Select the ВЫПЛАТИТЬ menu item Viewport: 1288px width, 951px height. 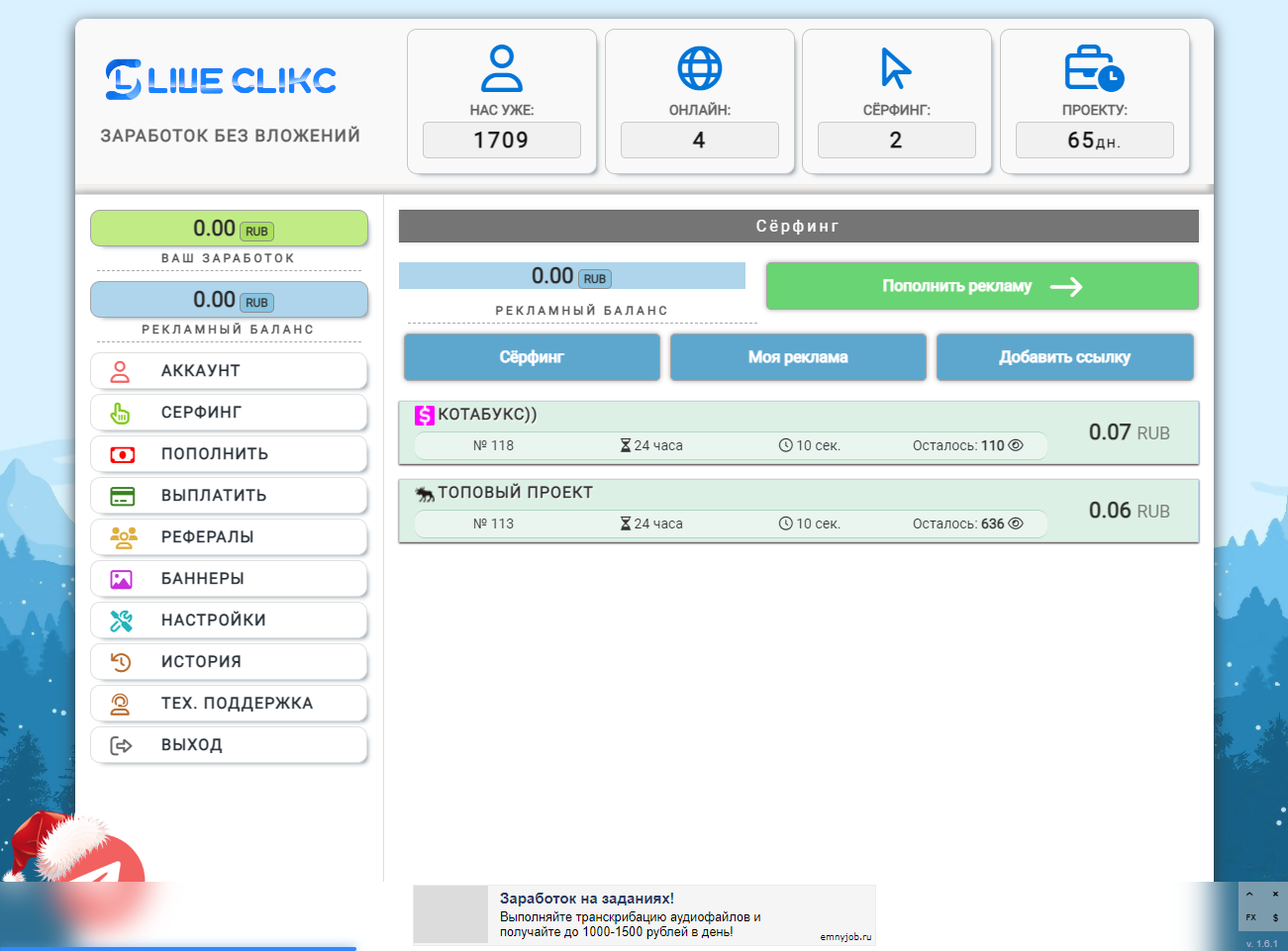tap(229, 496)
